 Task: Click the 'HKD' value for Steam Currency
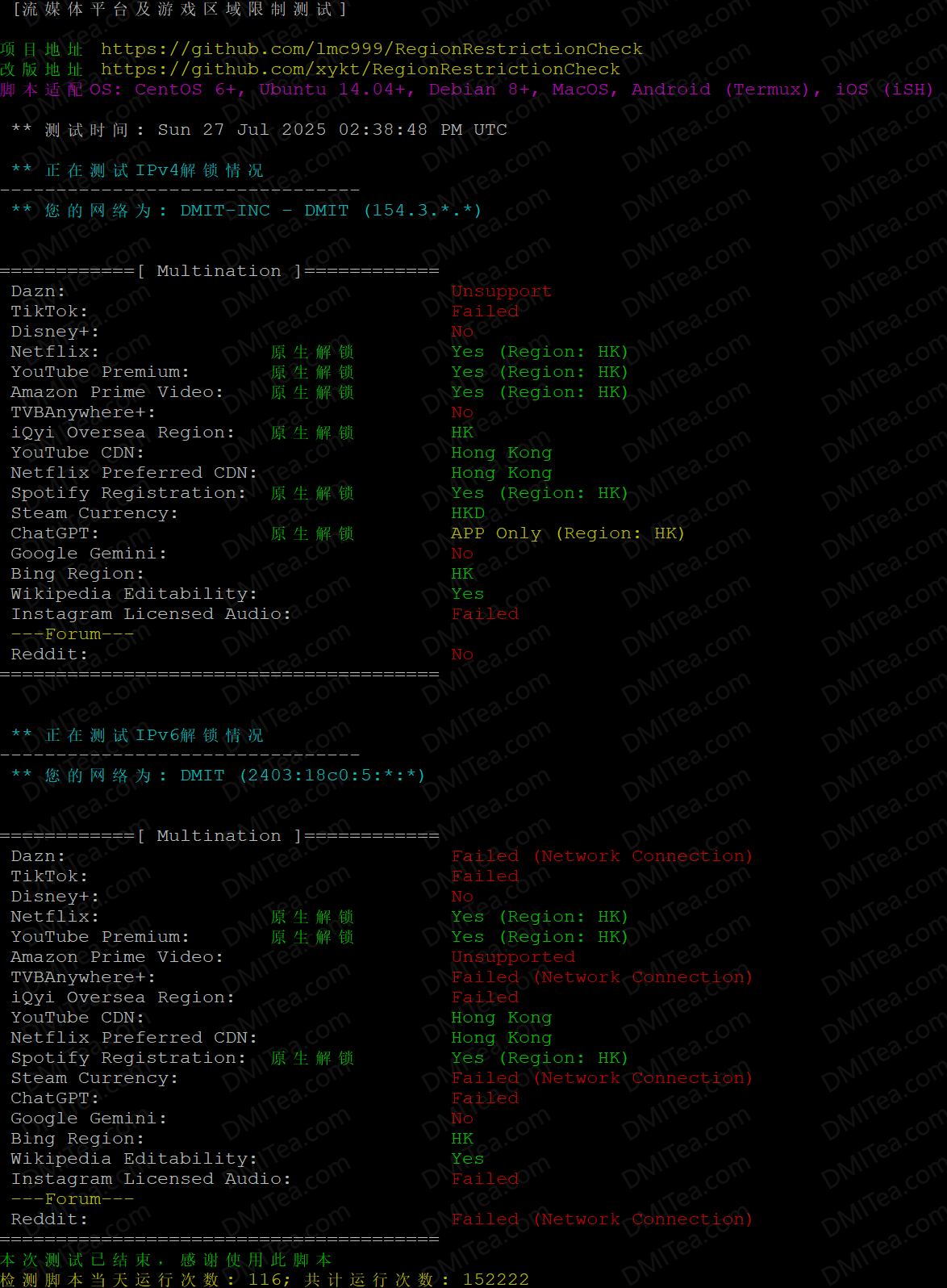(468, 513)
